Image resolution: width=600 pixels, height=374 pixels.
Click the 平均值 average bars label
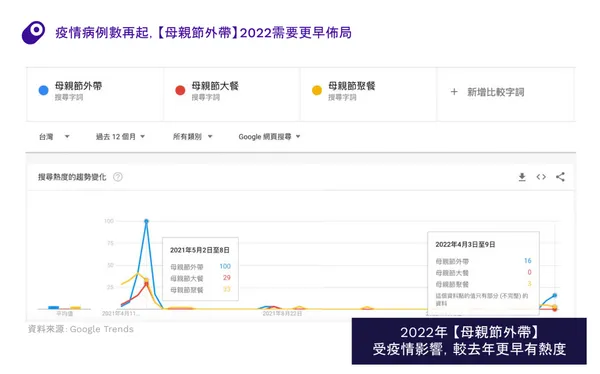pos(64,314)
